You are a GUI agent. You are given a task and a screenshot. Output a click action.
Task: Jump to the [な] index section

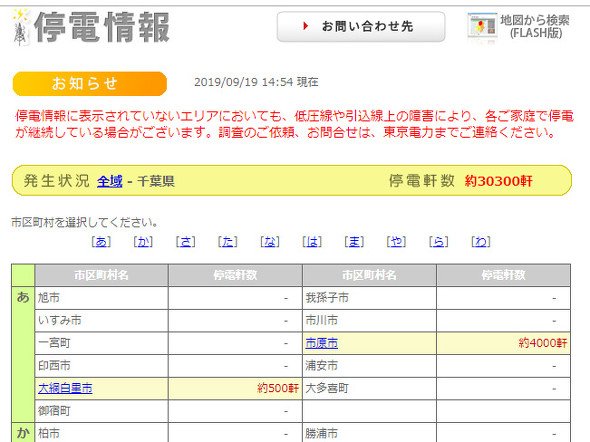[x=270, y=242]
